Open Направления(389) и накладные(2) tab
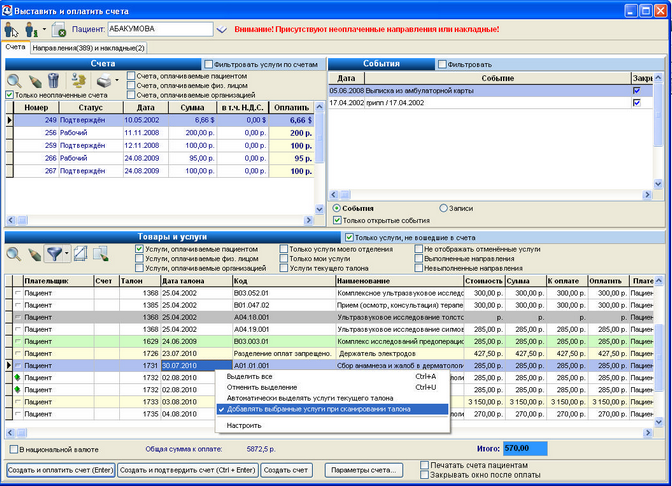Image resolution: width=672 pixels, height=486 pixels. (x=89, y=48)
